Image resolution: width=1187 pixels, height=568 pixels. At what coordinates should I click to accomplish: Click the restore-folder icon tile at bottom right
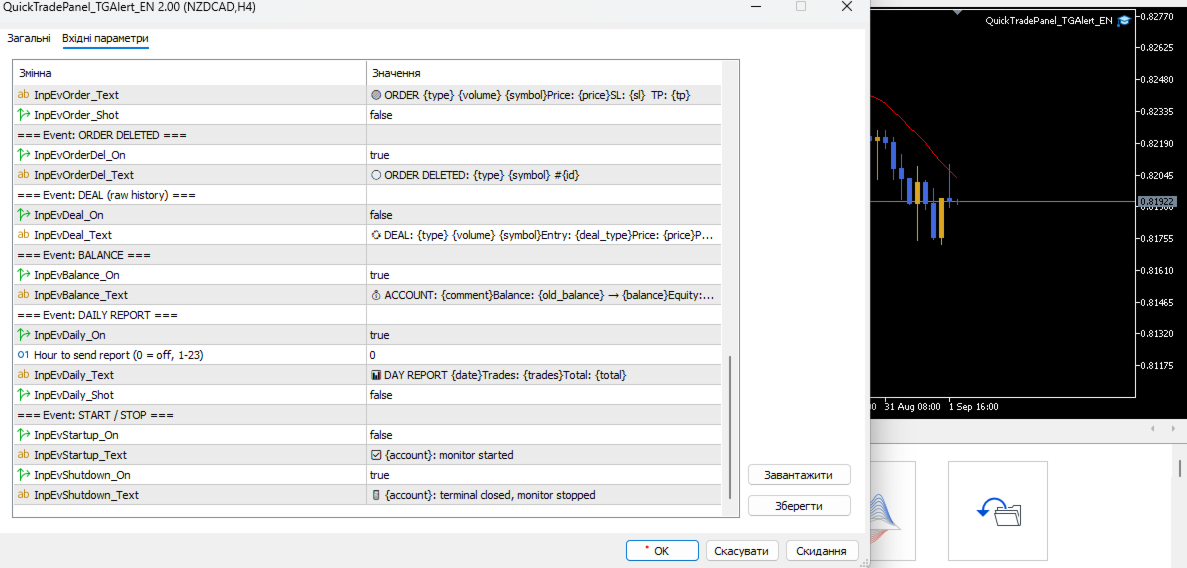(998, 511)
